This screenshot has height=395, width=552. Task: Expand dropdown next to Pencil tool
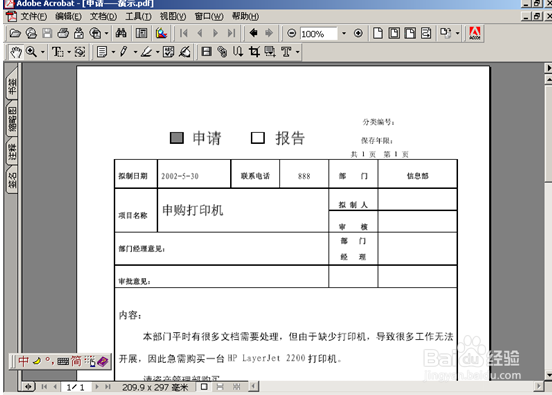click(135, 52)
